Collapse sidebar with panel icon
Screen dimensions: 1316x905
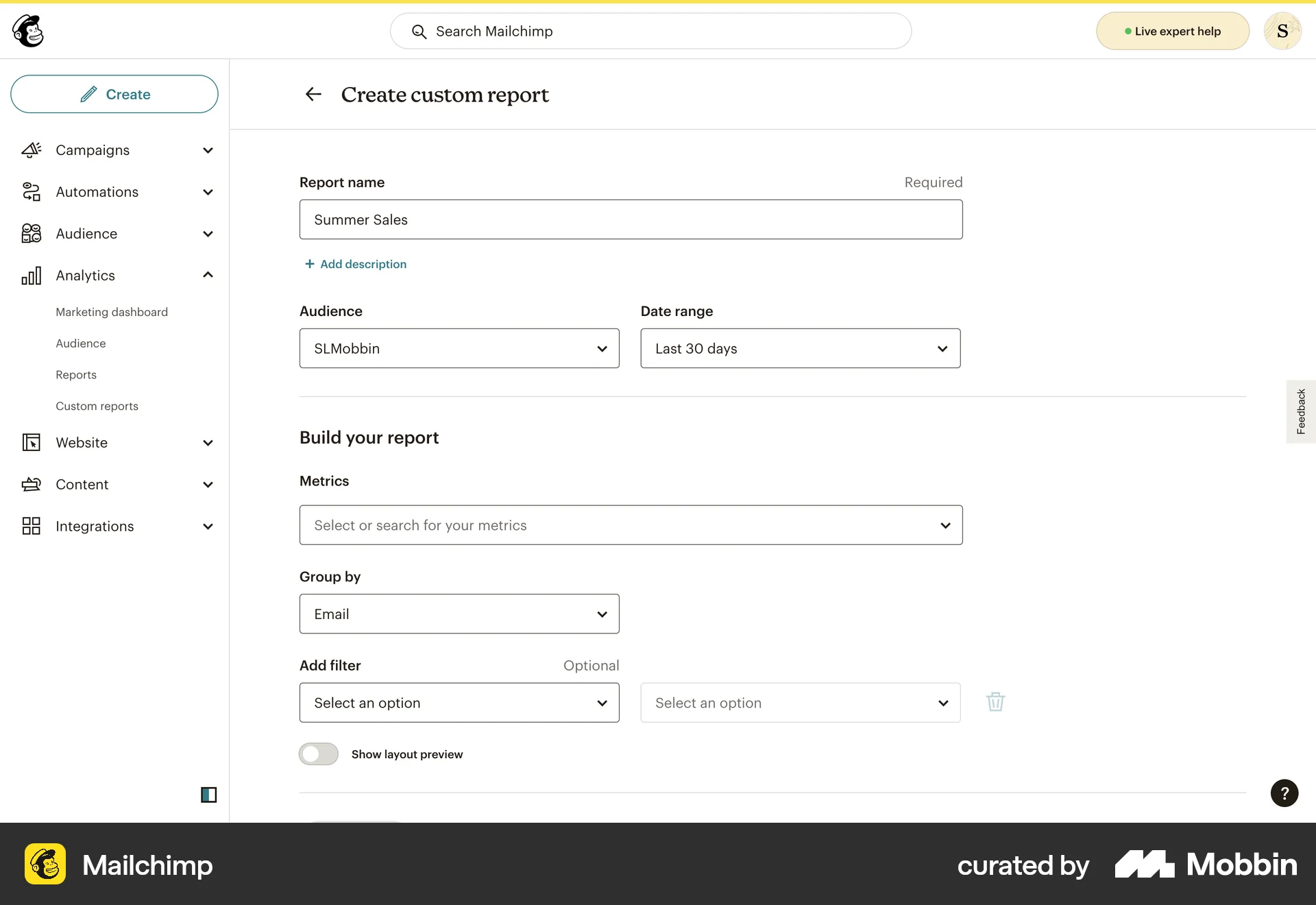[209, 795]
